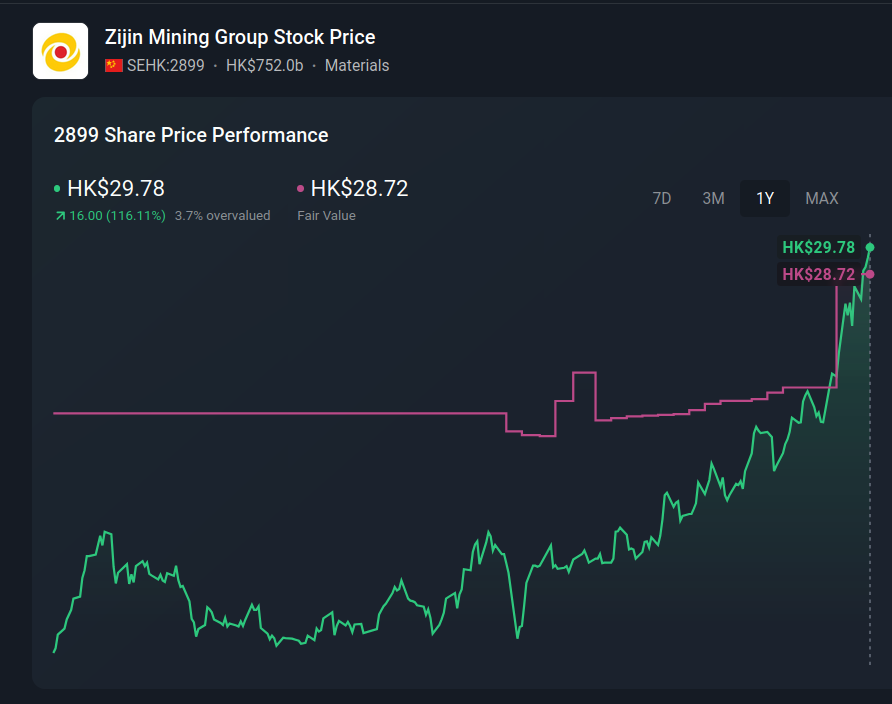Screen dimensions: 892x704
Task: Show the MAX price history
Action: pyautogui.click(x=822, y=198)
